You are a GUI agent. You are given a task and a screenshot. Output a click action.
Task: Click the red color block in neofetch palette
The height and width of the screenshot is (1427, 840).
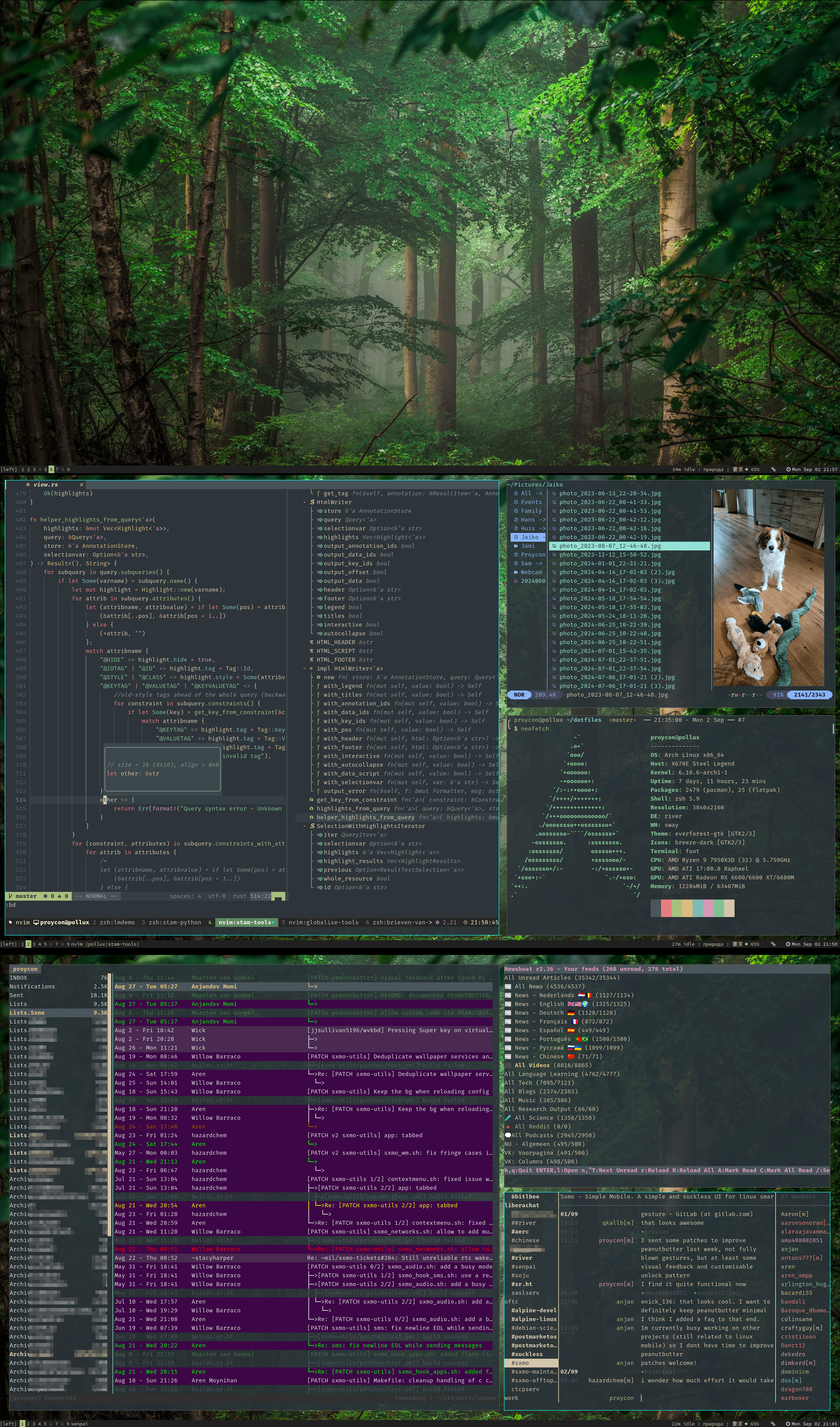tap(666, 908)
